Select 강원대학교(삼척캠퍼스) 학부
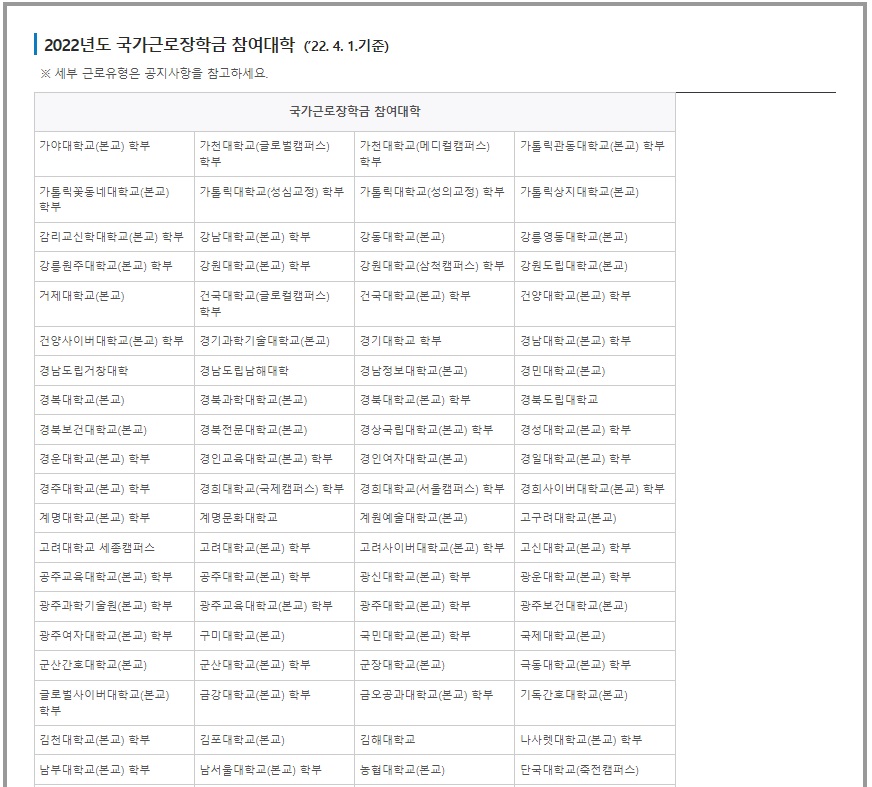The height and width of the screenshot is (787, 872). click(432, 266)
